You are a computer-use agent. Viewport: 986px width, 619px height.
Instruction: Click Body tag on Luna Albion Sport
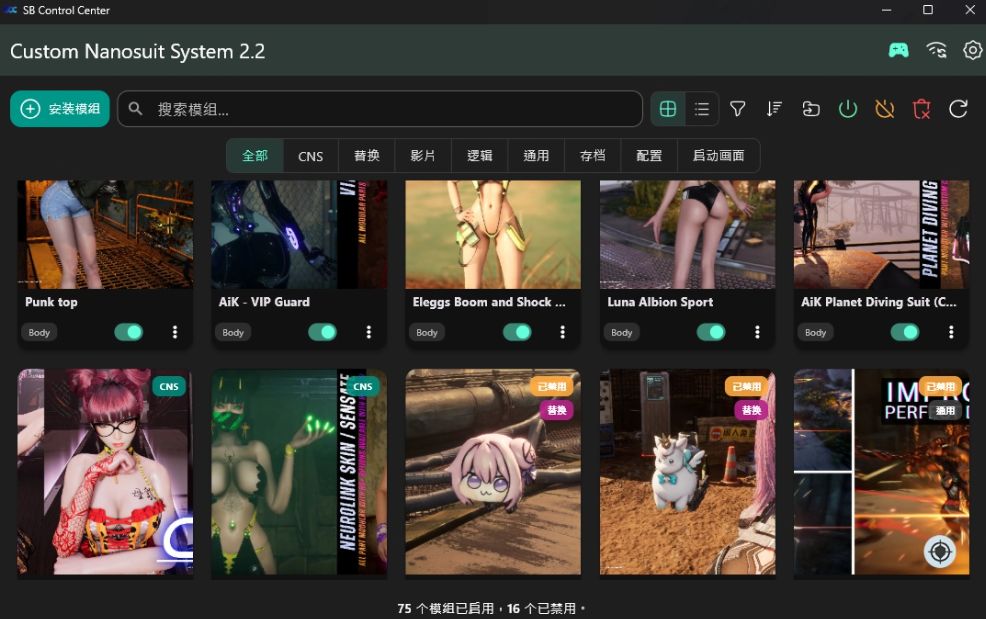pyautogui.click(x=621, y=332)
